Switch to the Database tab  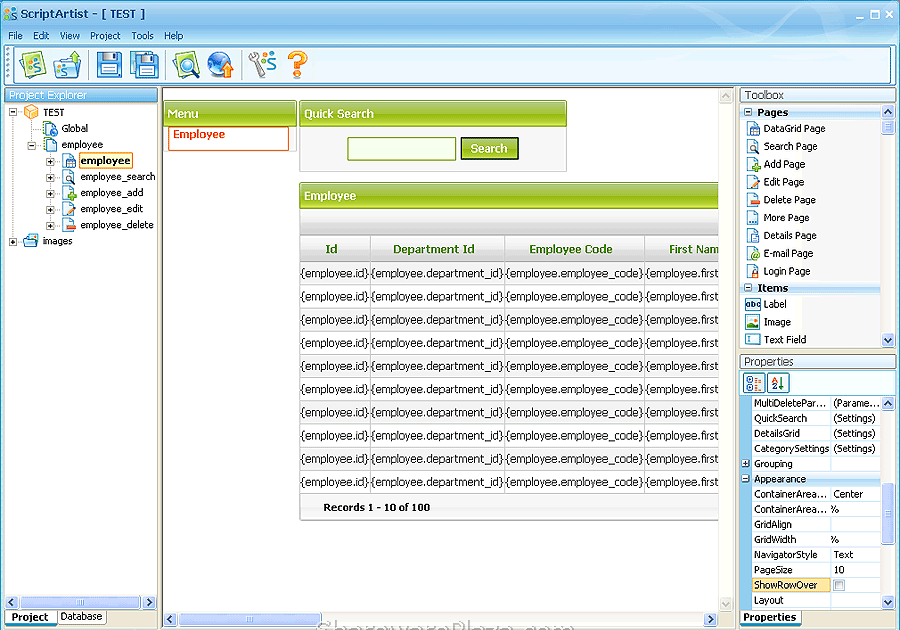tap(81, 616)
